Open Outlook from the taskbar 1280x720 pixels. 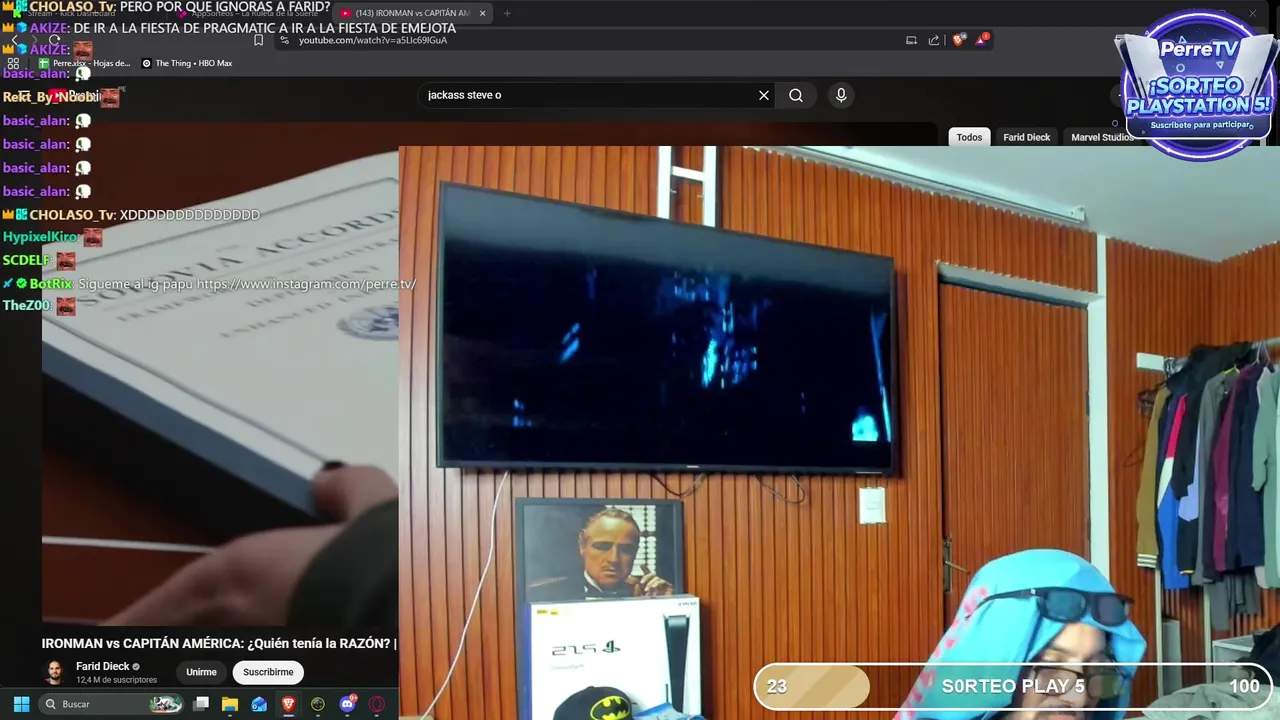[x=259, y=704]
